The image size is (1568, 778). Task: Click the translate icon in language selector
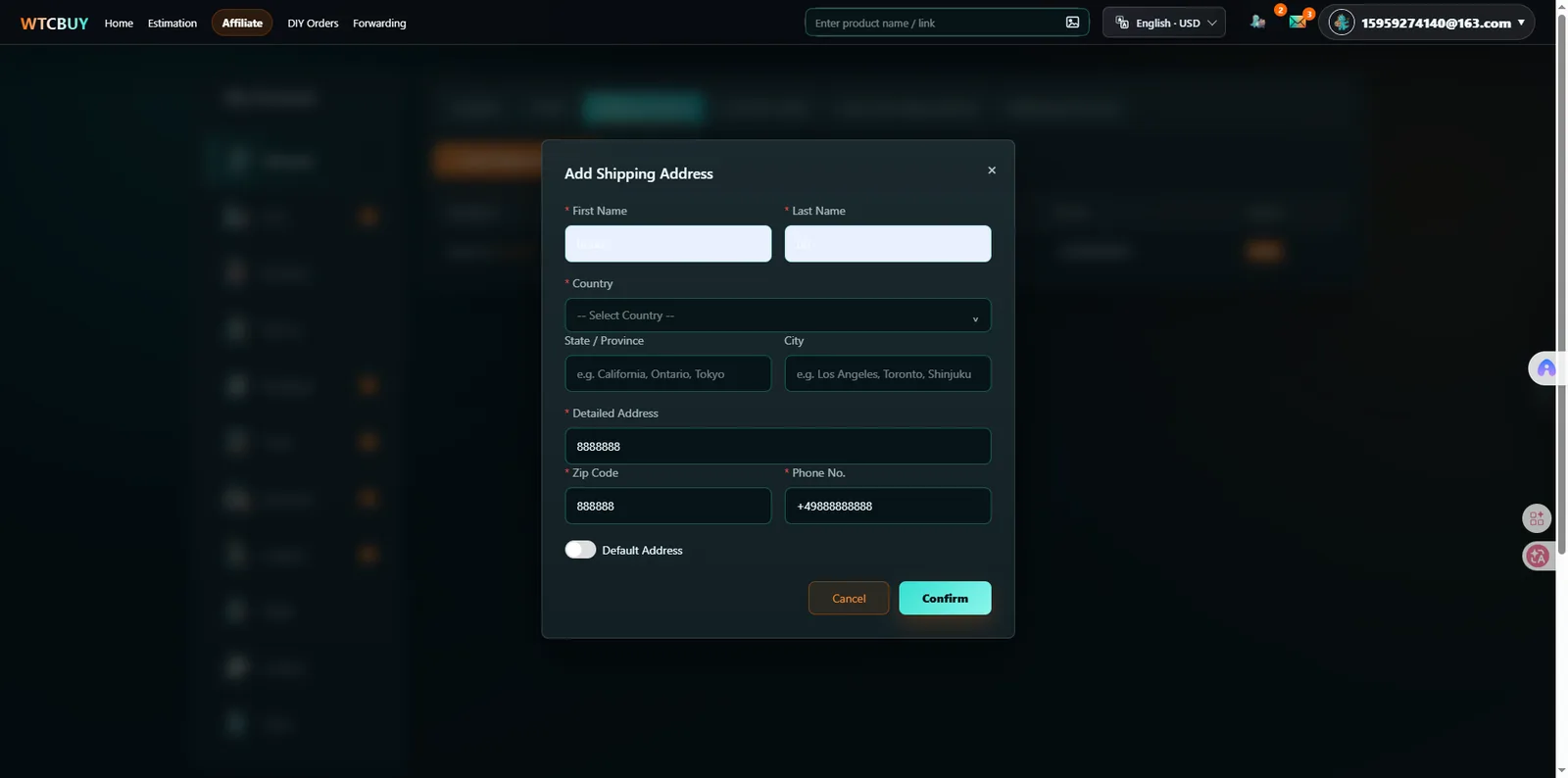click(x=1122, y=23)
